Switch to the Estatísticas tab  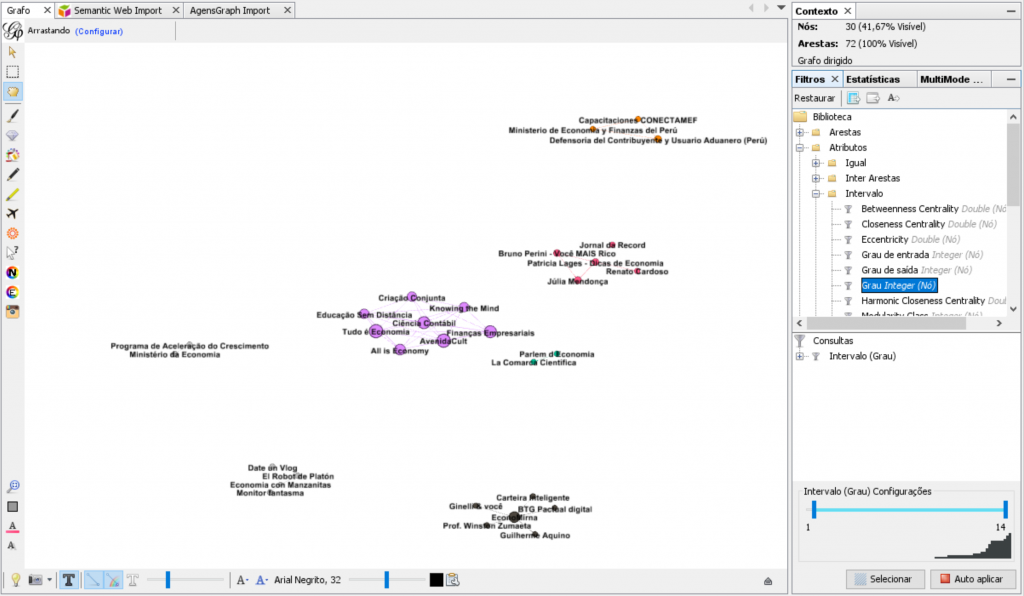pyautogui.click(x=872, y=79)
